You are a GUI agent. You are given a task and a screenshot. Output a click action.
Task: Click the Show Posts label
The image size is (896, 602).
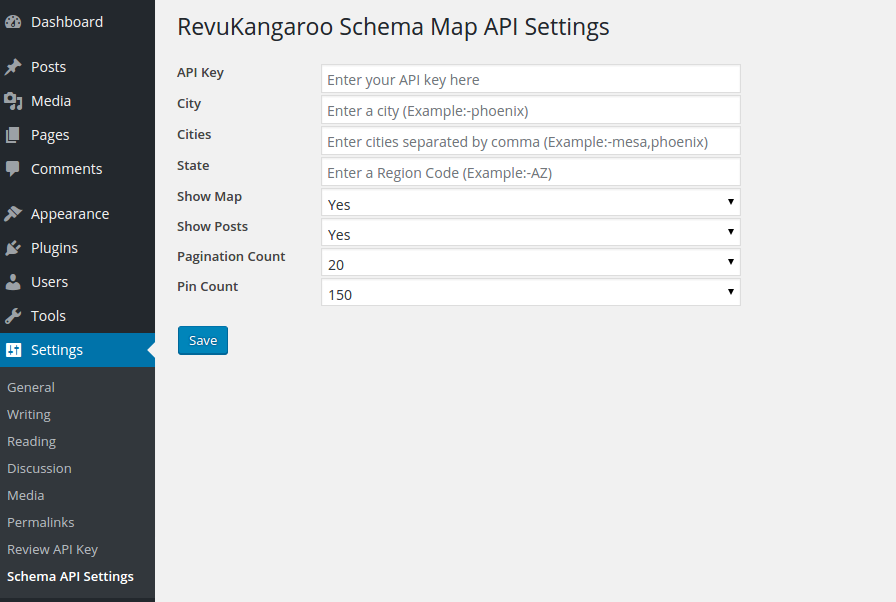[213, 226]
